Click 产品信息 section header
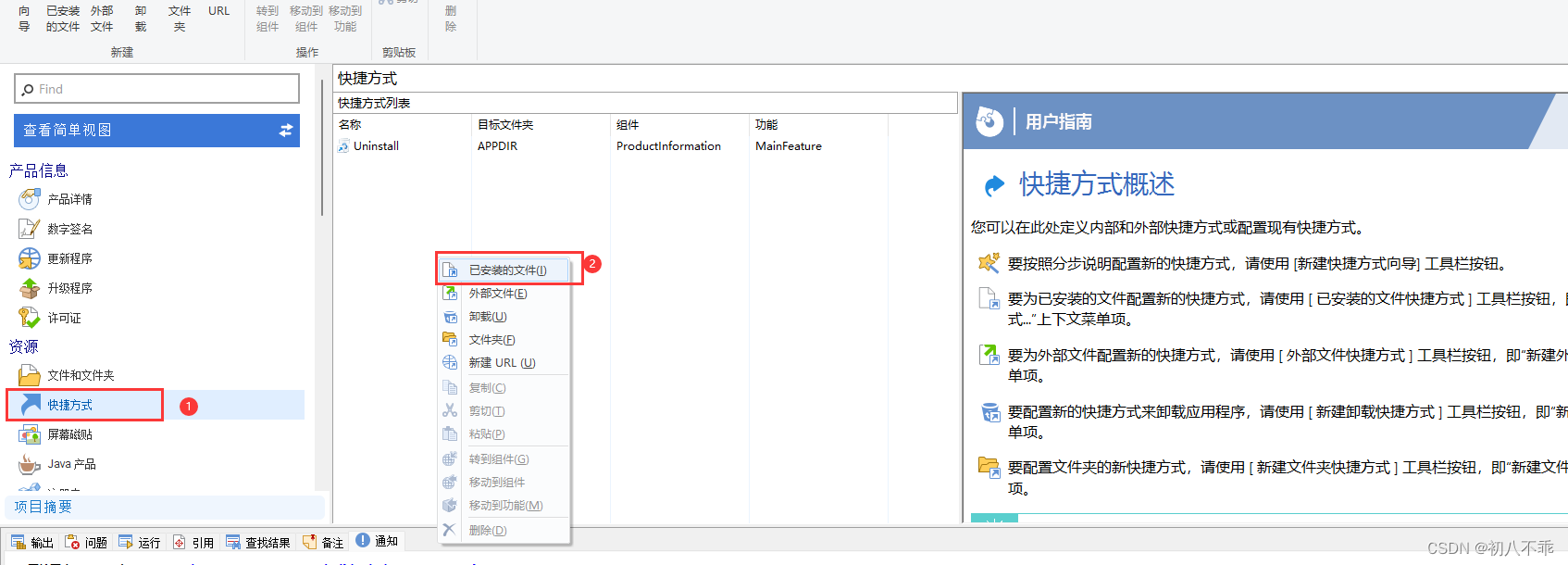The width and height of the screenshot is (1568, 565). pyautogui.click(x=38, y=170)
